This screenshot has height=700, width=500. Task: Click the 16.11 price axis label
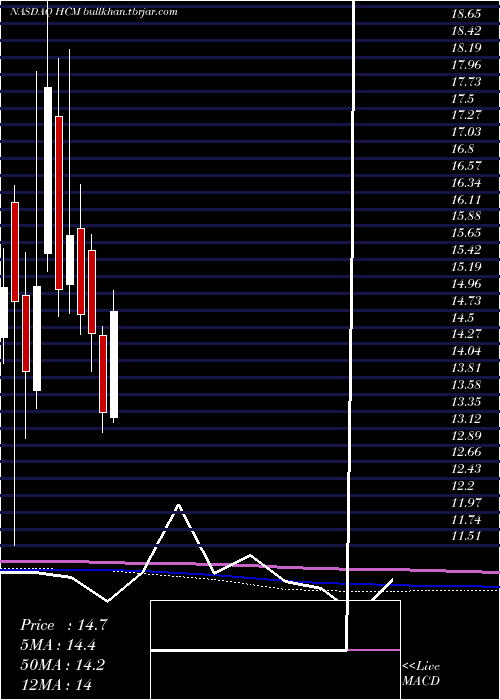466,200
